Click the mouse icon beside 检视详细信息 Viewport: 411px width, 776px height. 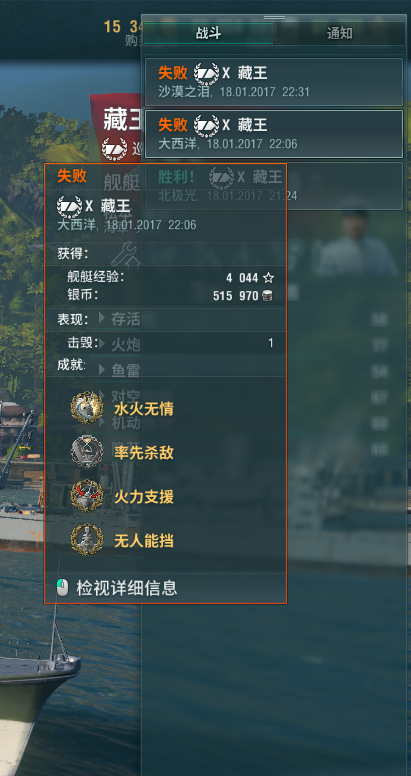pos(63,588)
